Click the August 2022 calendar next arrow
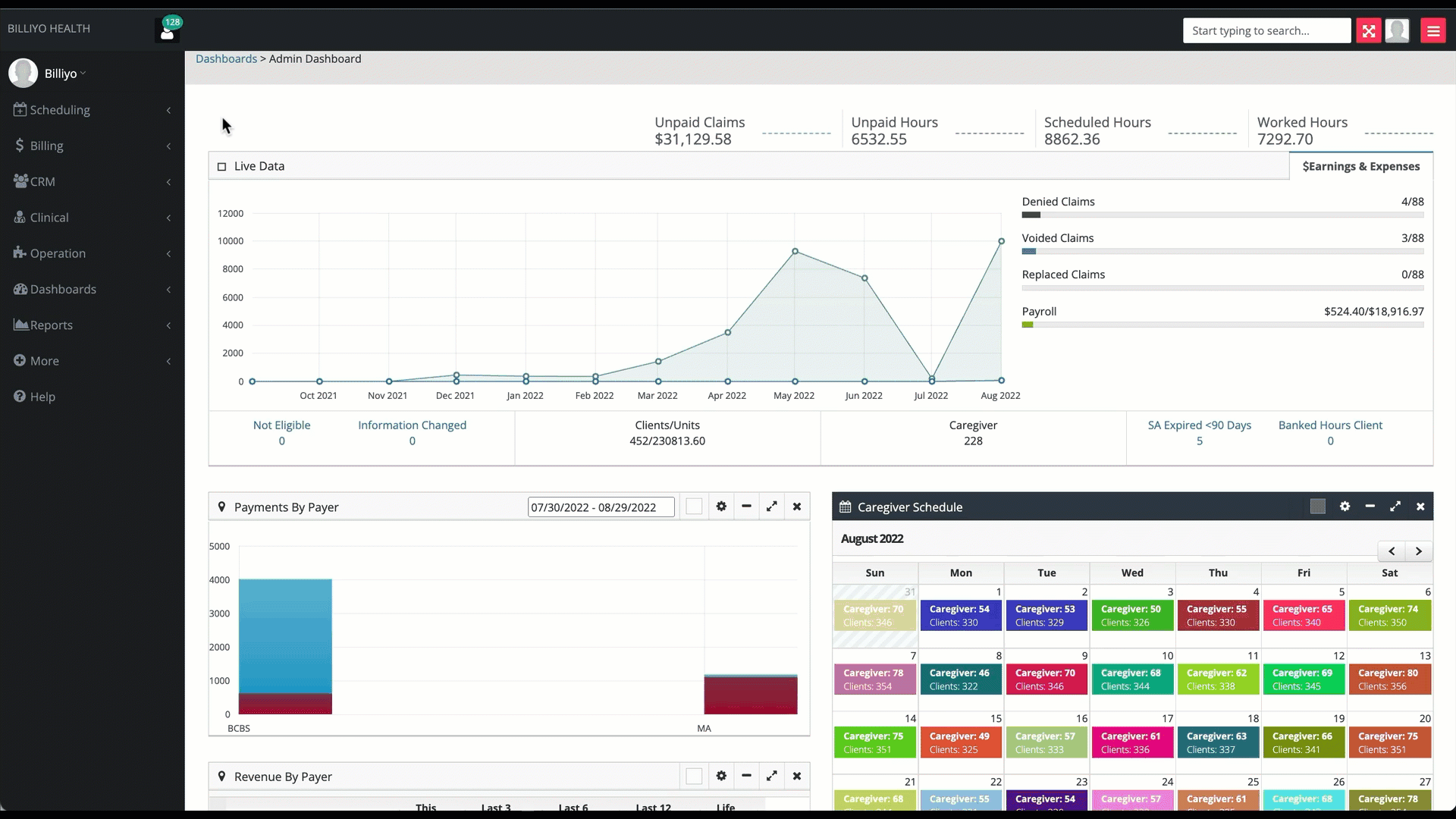The height and width of the screenshot is (819, 1456). coord(1418,551)
